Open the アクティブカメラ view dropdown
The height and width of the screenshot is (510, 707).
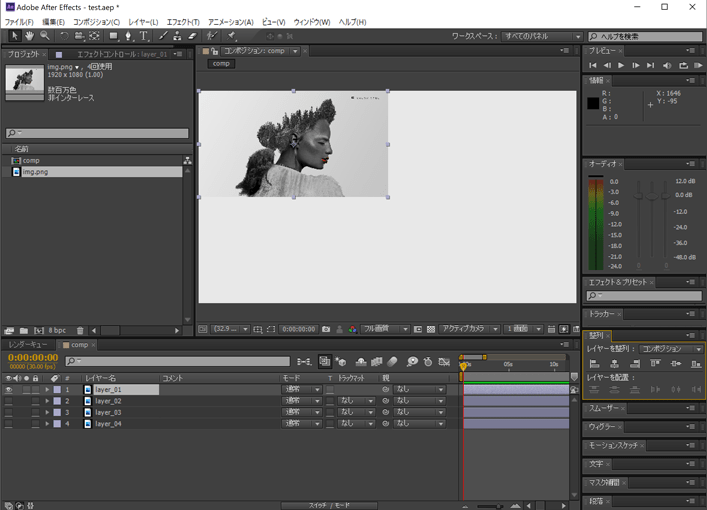point(469,329)
